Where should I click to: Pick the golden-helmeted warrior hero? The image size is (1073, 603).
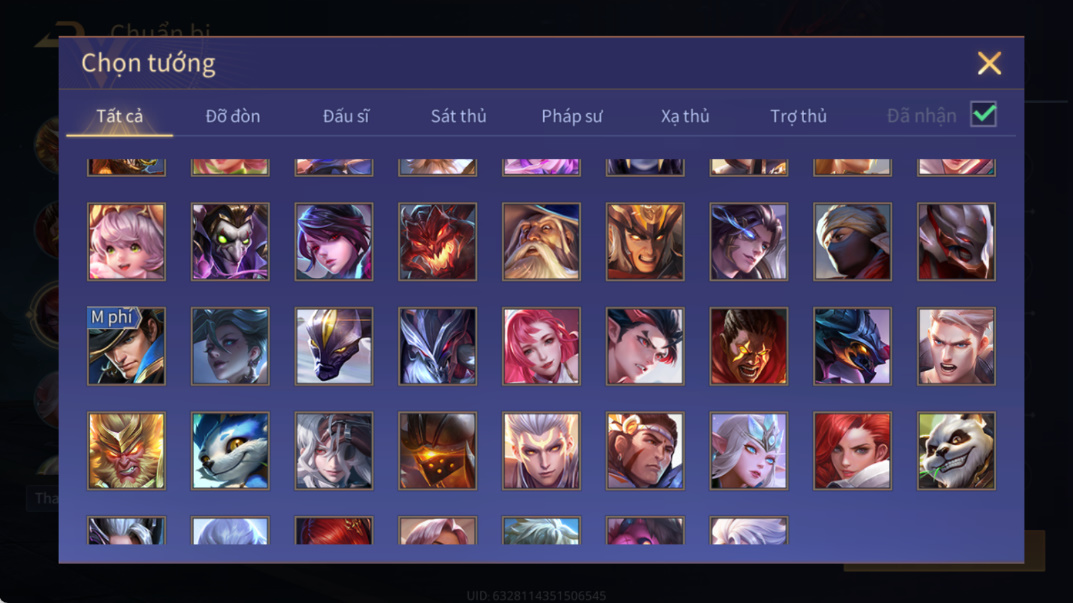tap(645, 241)
